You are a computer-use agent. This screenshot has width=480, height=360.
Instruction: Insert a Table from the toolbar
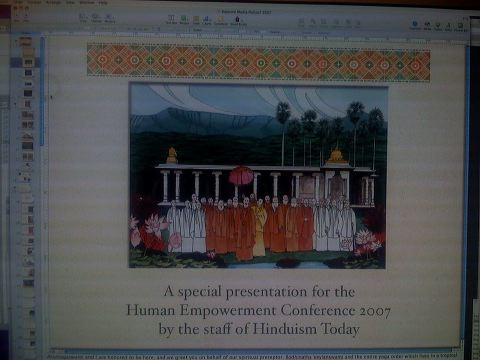tap(196, 20)
